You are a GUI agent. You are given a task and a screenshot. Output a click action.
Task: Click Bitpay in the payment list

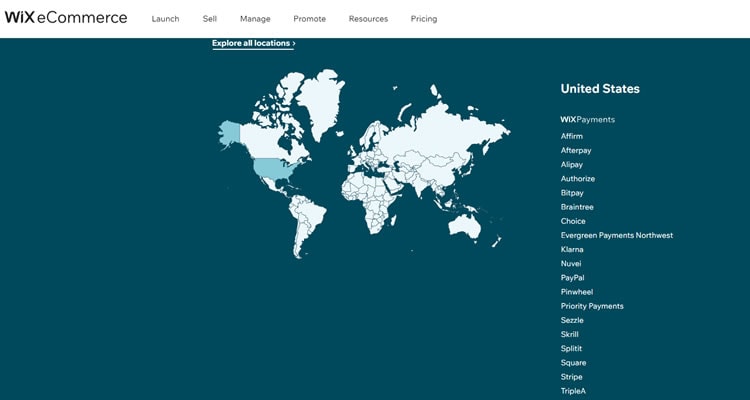(x=572, y=193)
